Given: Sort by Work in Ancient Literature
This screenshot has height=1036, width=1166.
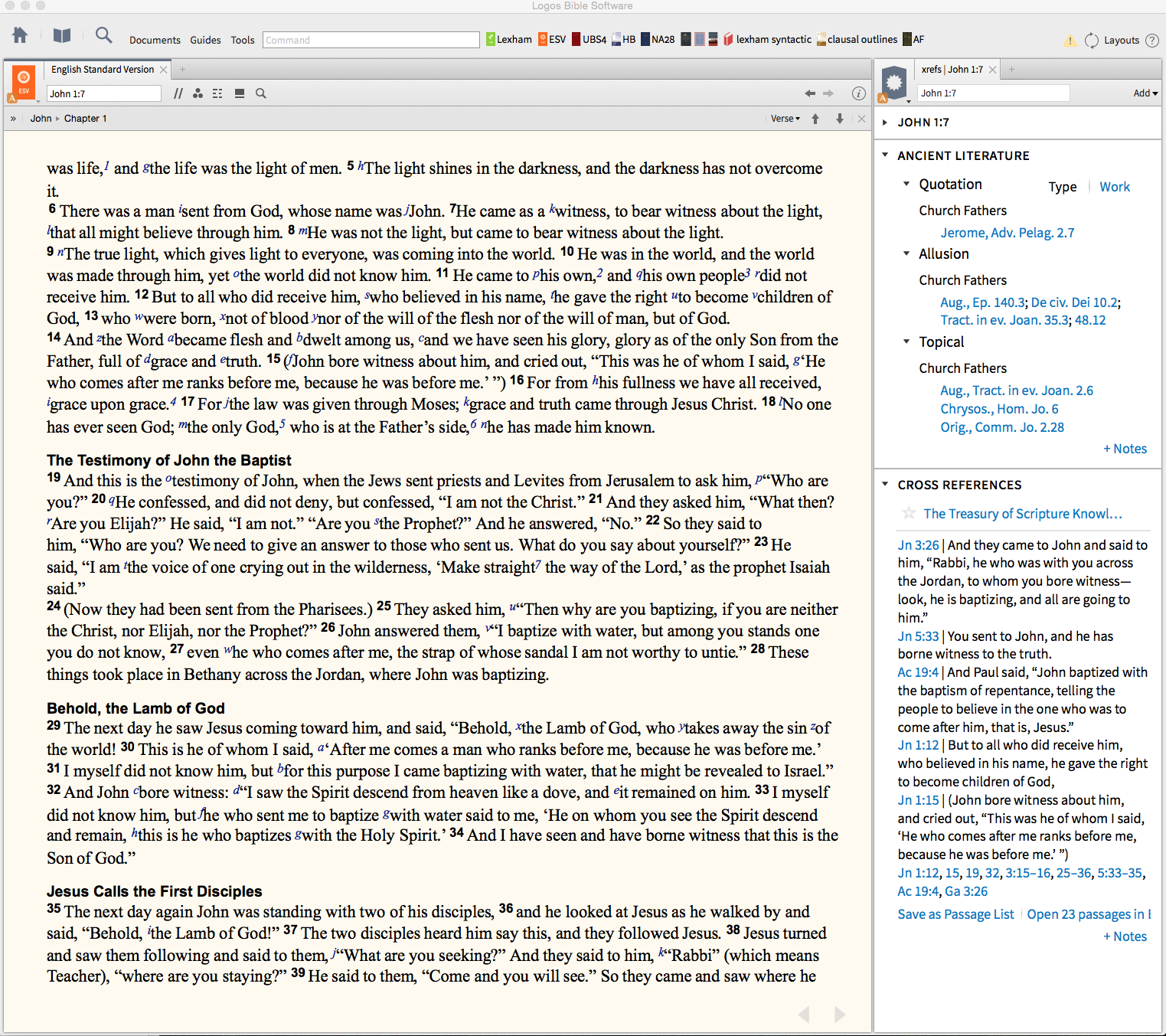Looking at the screenshot, I should [x=1115, y=187].
